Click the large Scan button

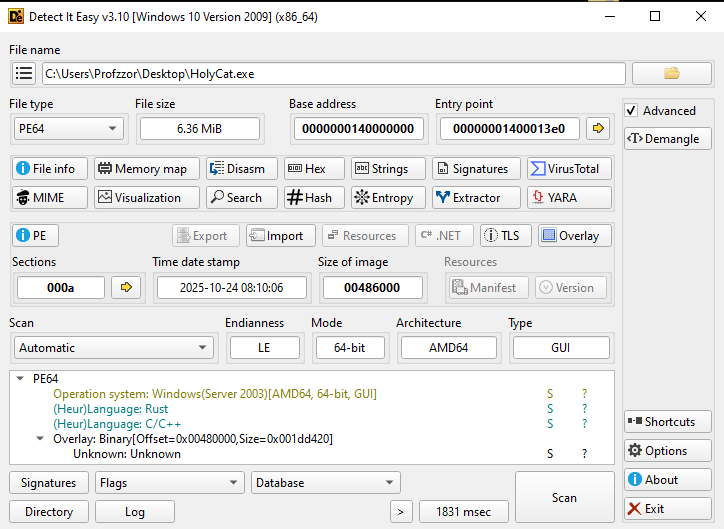pyautogui.click(x=564, y=497)
